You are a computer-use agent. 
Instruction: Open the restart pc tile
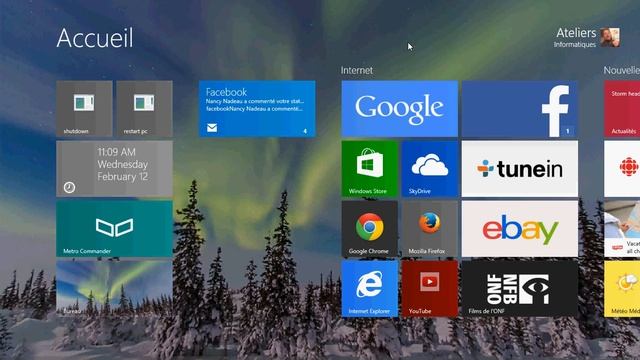pos(144,109)
